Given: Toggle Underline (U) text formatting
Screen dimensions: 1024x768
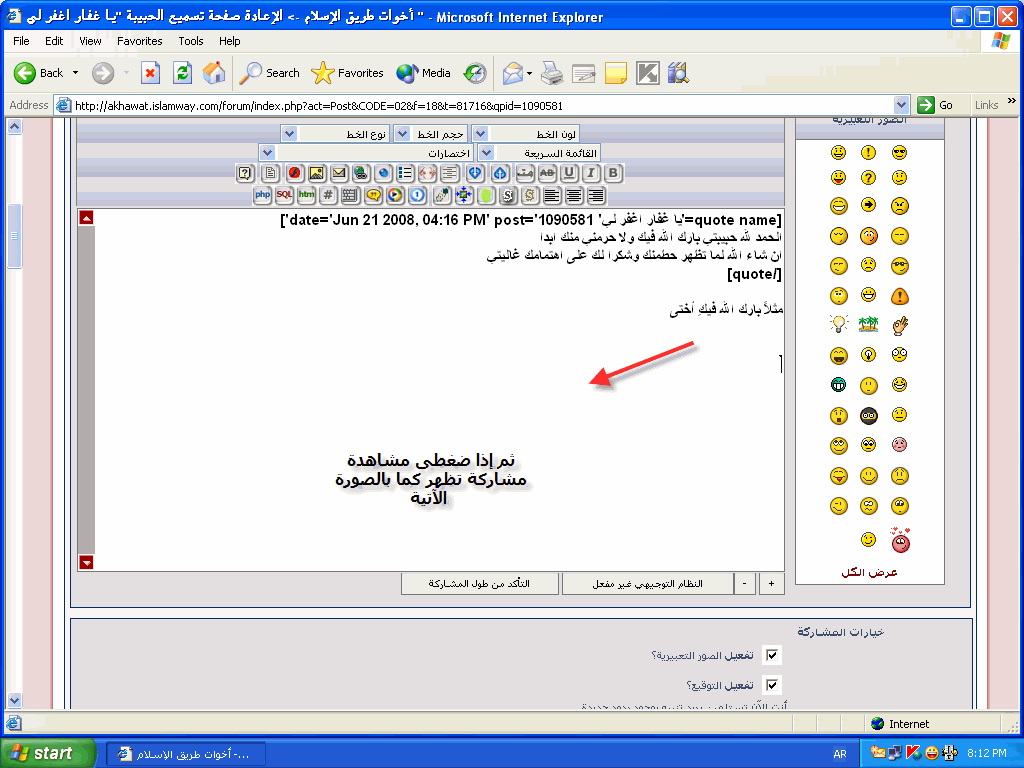Looking at the screenshot, I should (x=569, y=173).
